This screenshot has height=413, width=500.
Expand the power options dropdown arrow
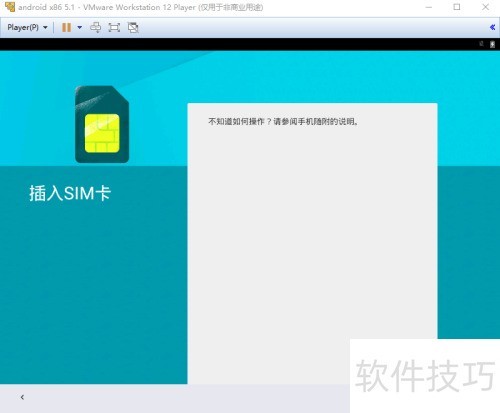[x=80, y=27]
